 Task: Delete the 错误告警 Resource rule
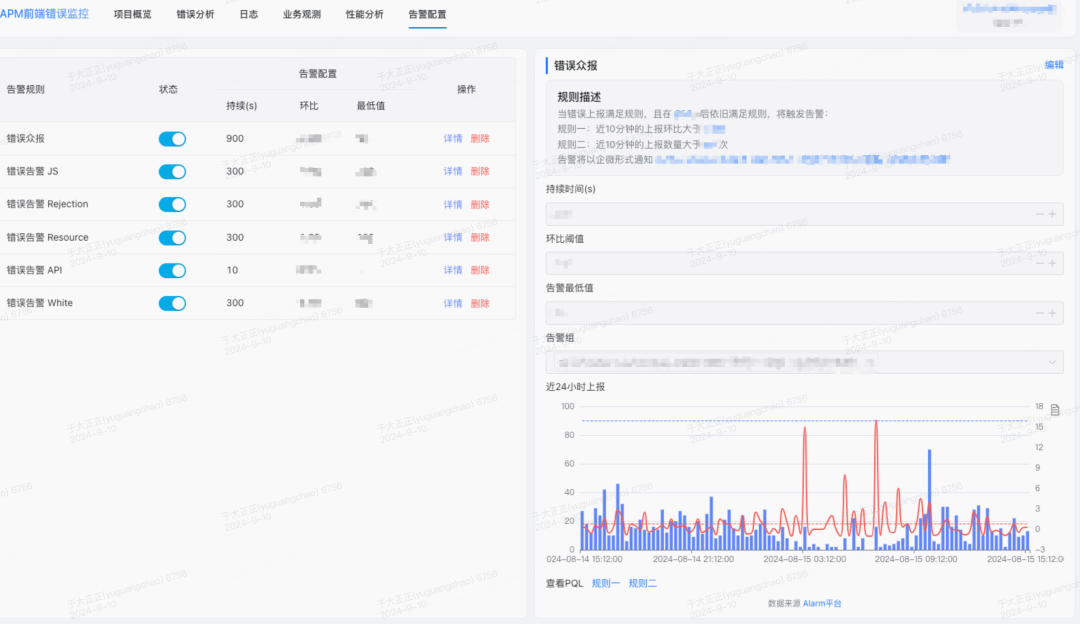click(480, 238)
